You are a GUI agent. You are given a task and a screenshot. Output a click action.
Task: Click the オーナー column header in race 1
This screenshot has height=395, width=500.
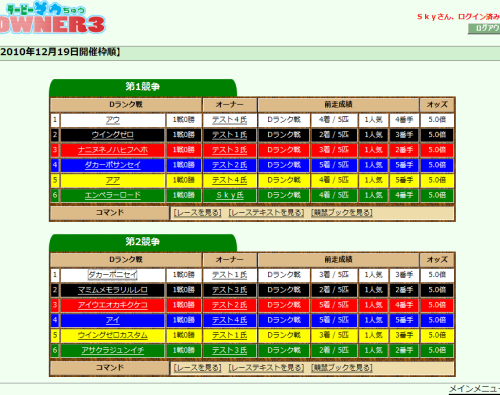[230, 105]
